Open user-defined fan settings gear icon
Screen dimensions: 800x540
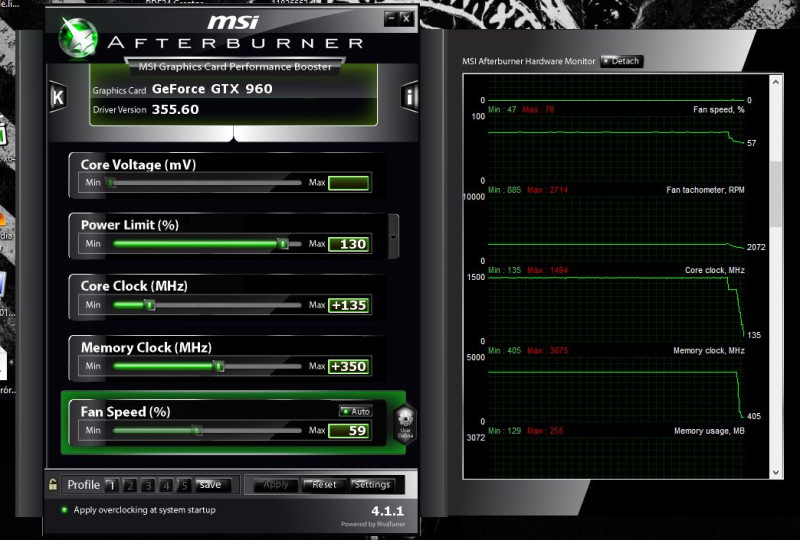(x=406, y=423)
